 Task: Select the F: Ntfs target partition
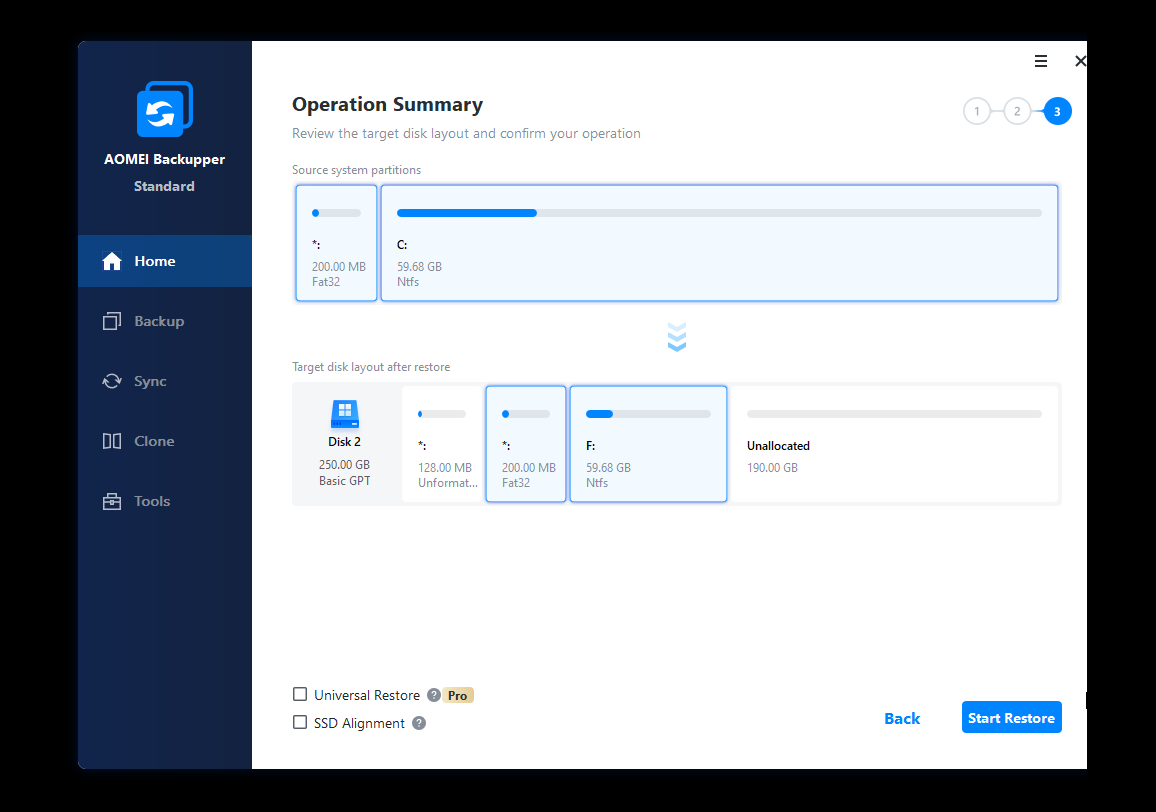coord(648,444)
